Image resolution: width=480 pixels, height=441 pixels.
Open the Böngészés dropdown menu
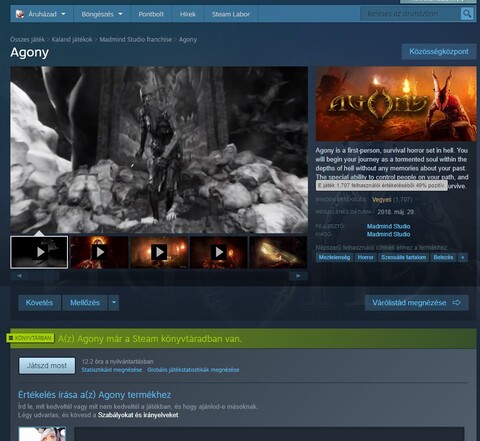(102, 14)
